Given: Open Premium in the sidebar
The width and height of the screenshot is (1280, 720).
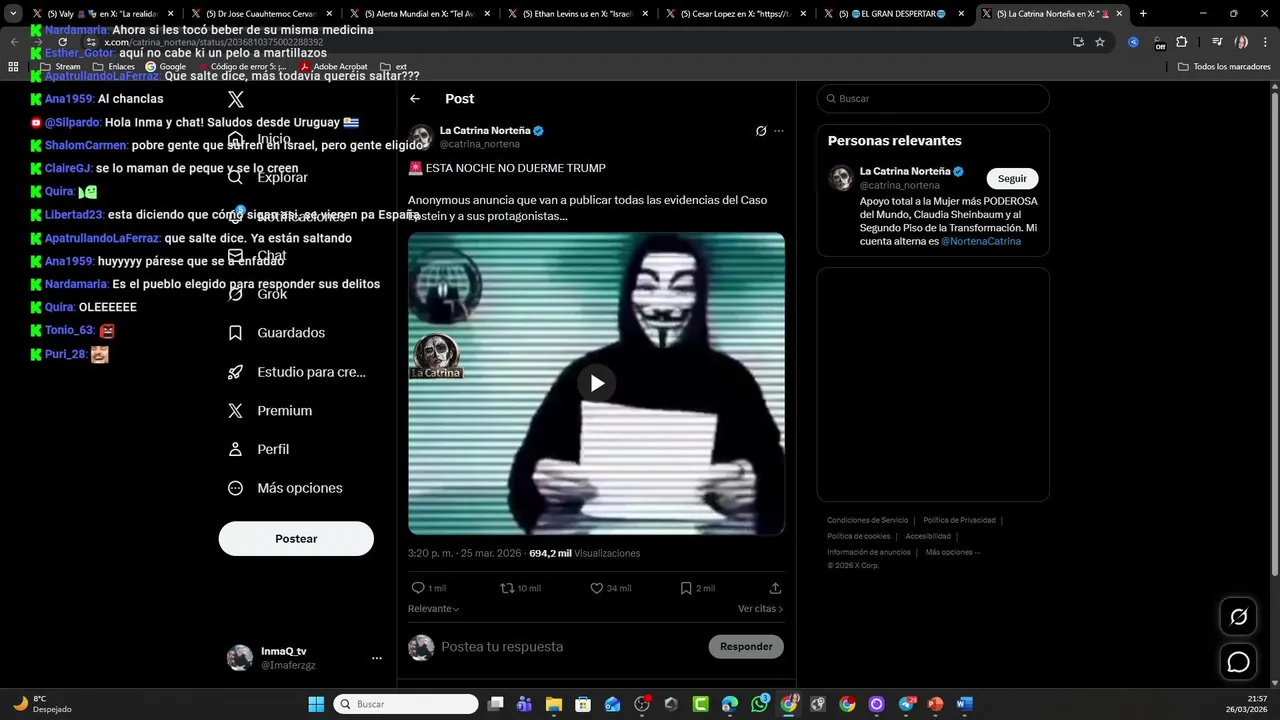Looking at the screenshot, I should coord(270,411).
